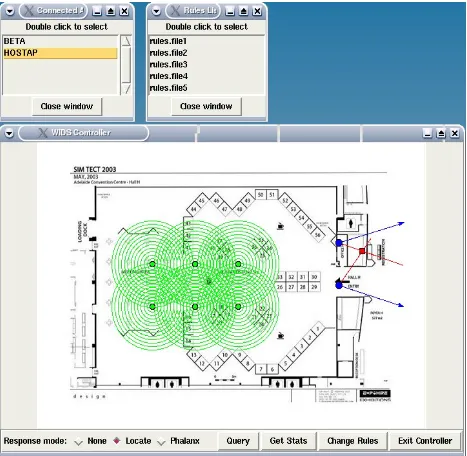Choose rules.file2 in Rules list
Screen dimensions: 467x456
click(206, 53)
